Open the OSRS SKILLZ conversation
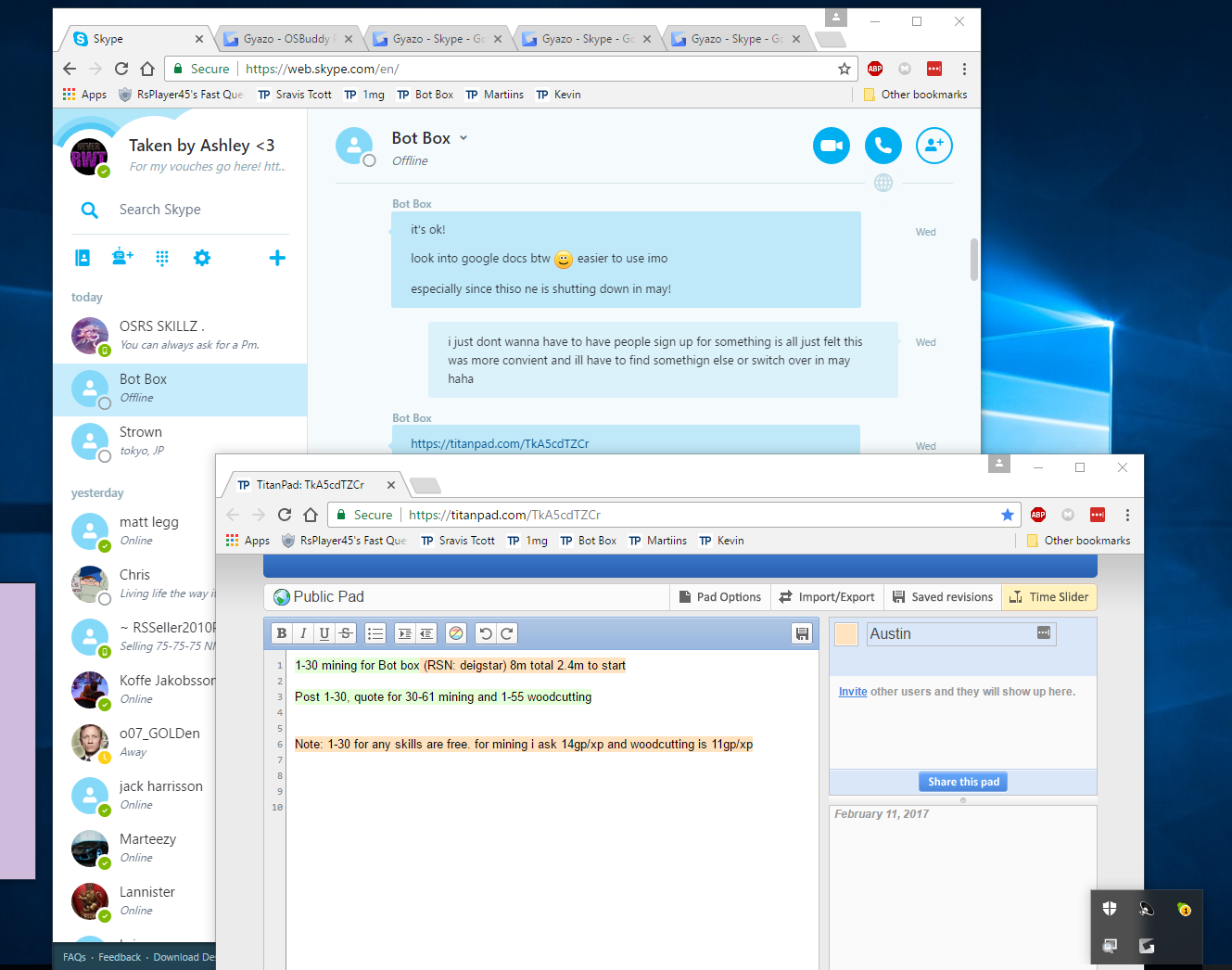This screenshot has height=970, width=1232. [180, 336]
